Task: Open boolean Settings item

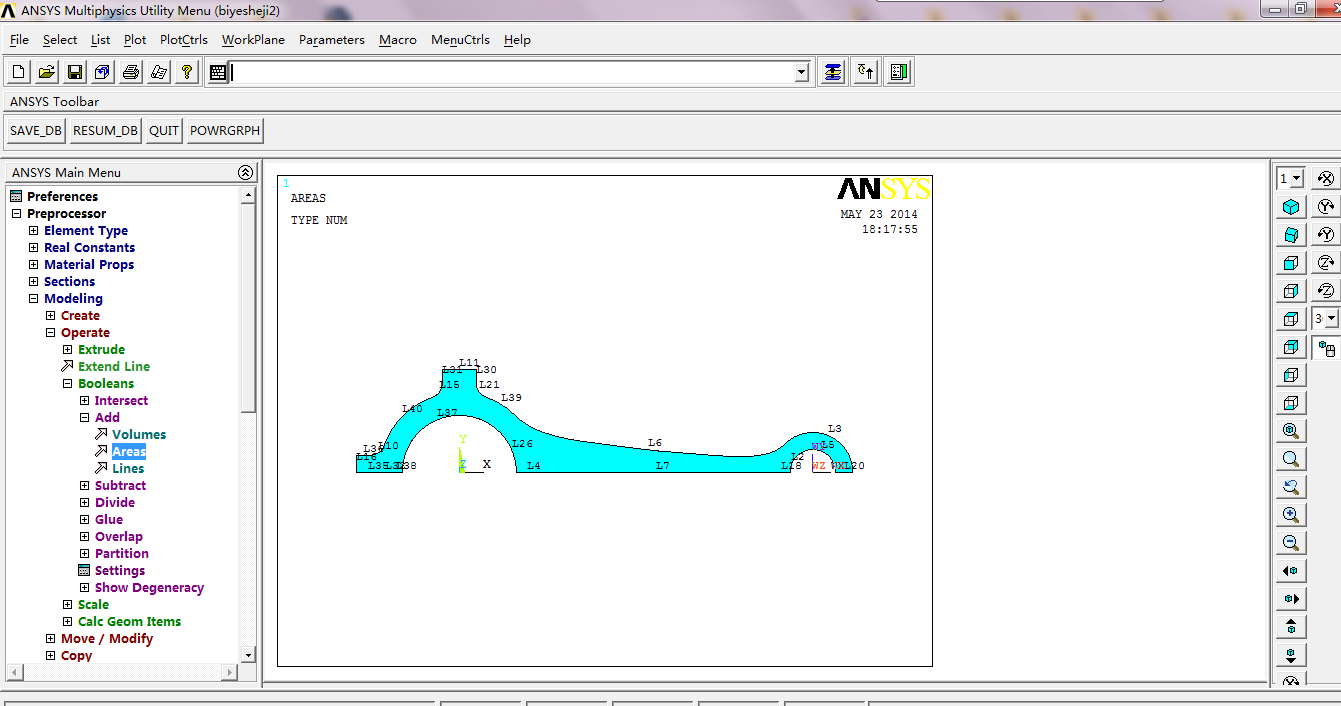Action: point(120,571)
